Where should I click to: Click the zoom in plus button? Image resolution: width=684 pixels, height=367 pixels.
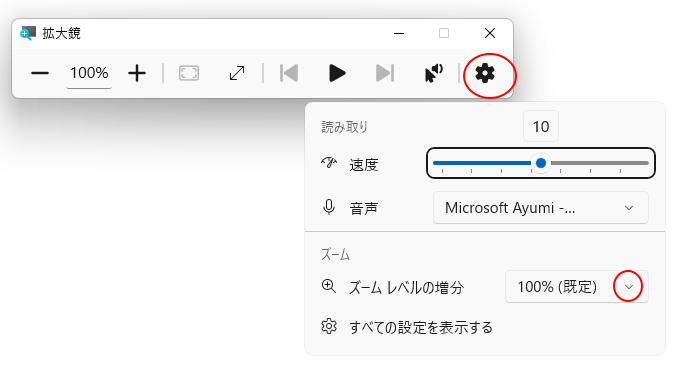(x=137, y=73)
